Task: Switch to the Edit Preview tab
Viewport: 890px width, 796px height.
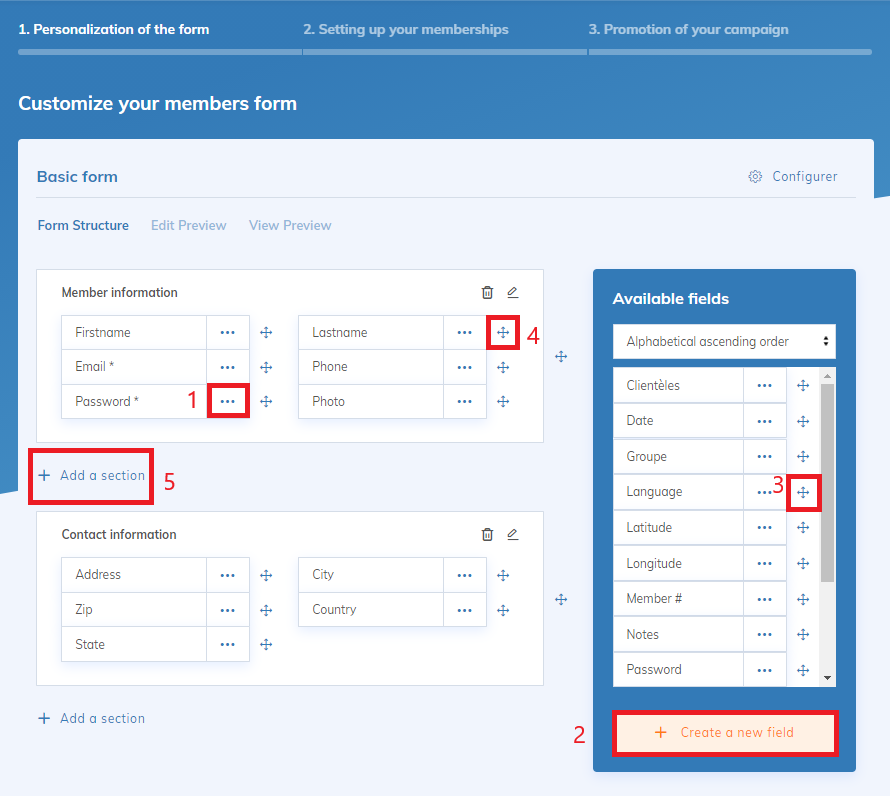Action: 188,226
